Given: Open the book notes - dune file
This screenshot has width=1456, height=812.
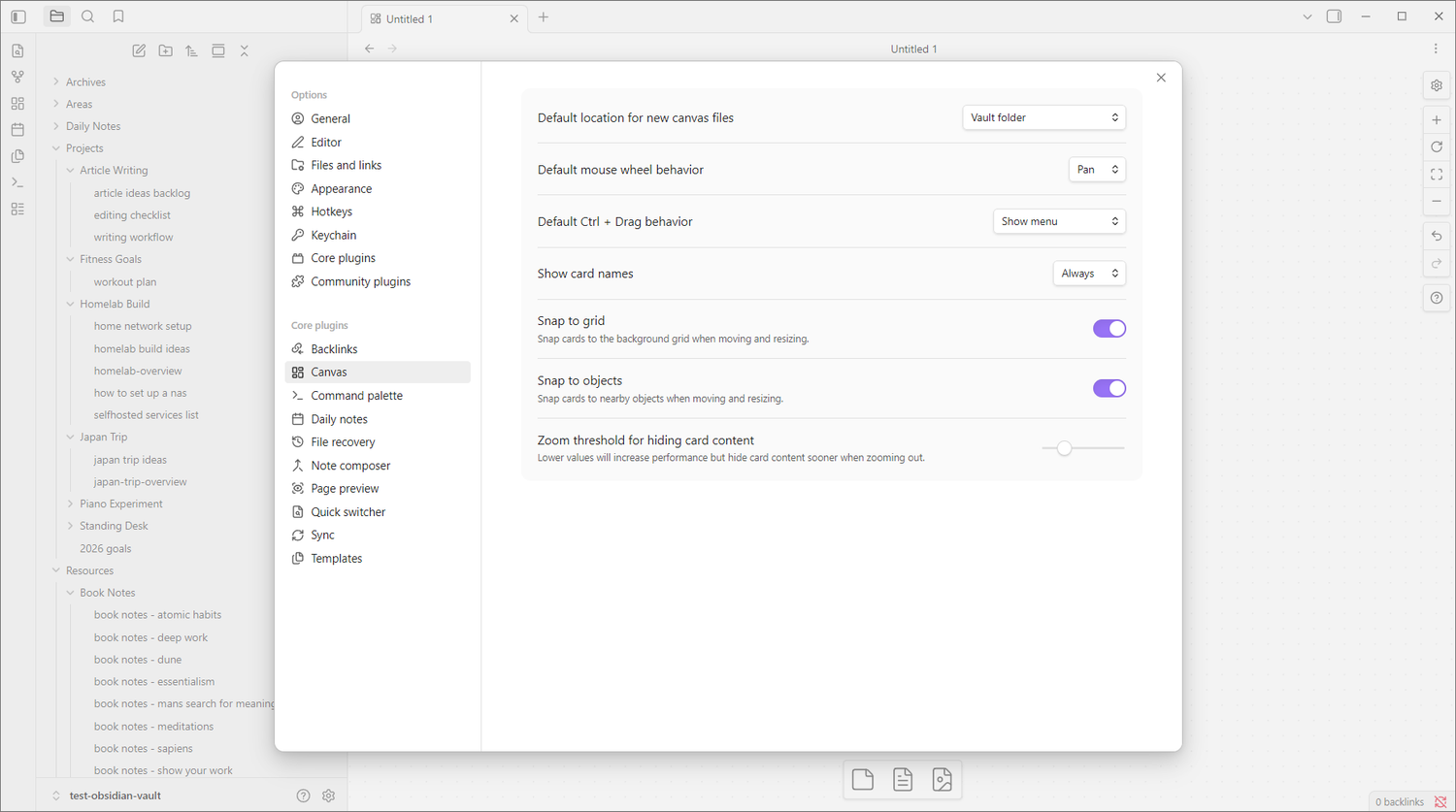Looking at the screenshot, I should tap(138, 660).
